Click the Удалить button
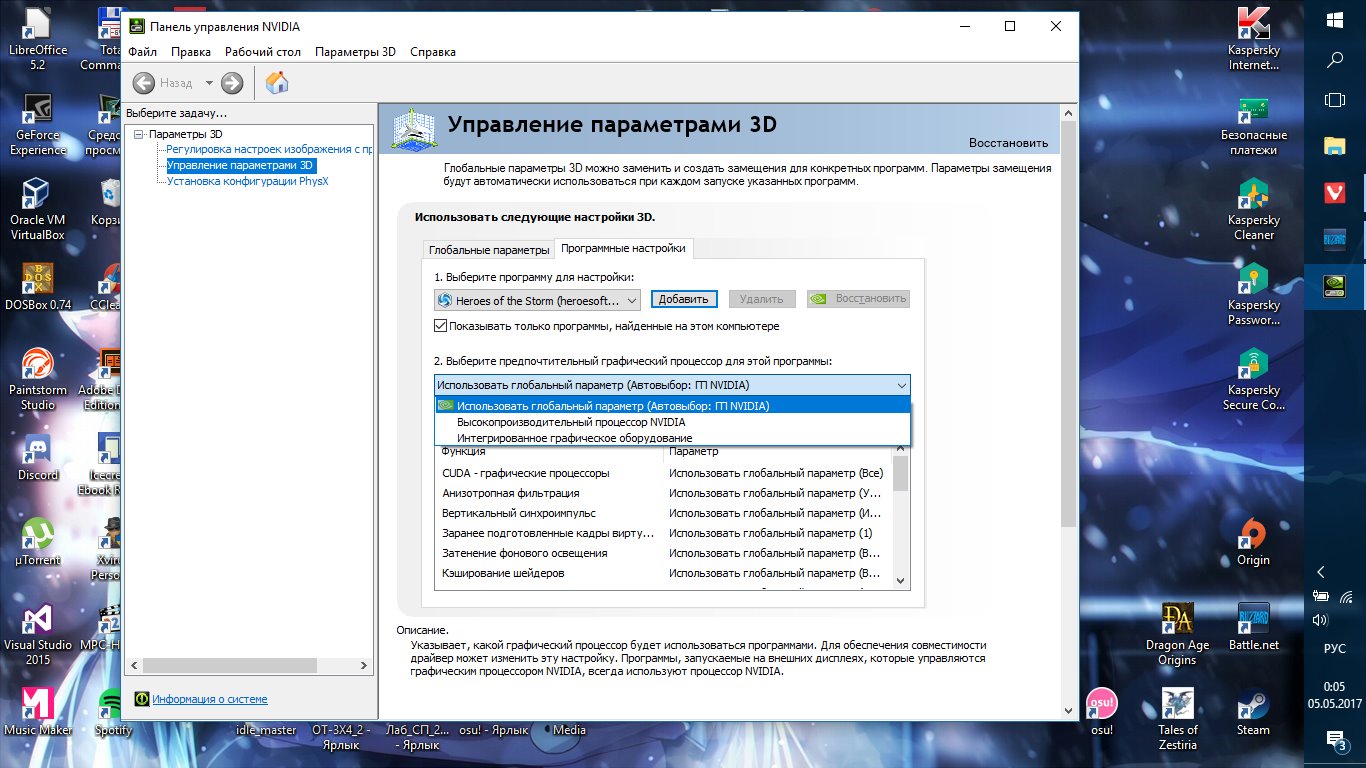1366x768 pixels. [762, 299]
